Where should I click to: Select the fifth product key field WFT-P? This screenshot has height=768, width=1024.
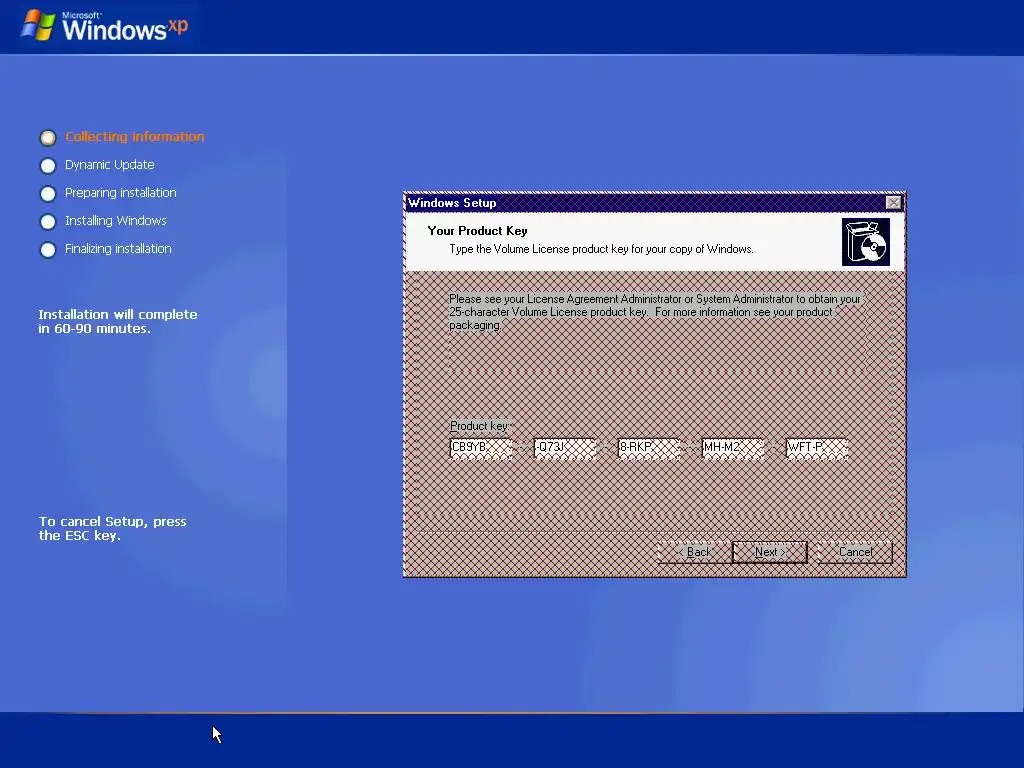click(x=816, y=447)
